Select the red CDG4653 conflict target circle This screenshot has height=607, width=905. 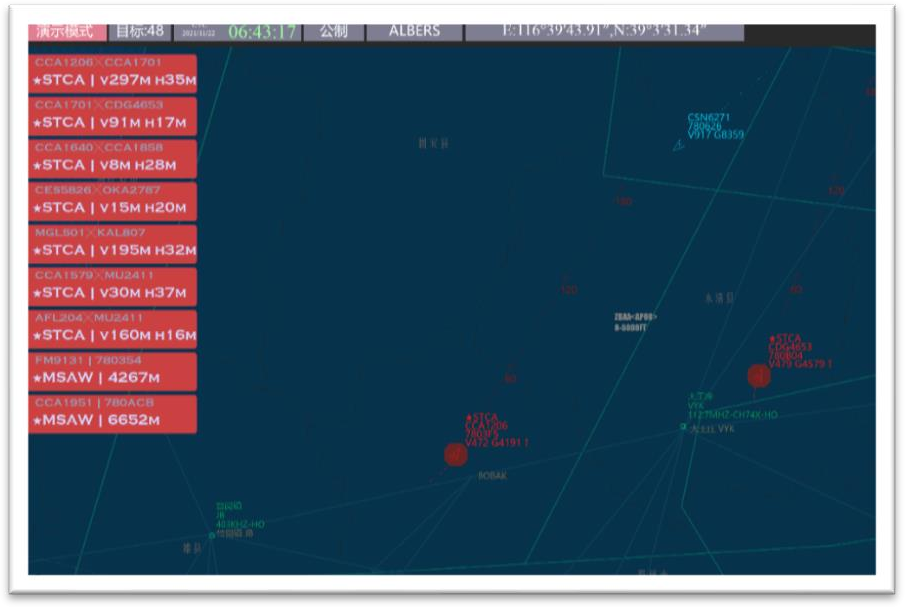[759, 376]
